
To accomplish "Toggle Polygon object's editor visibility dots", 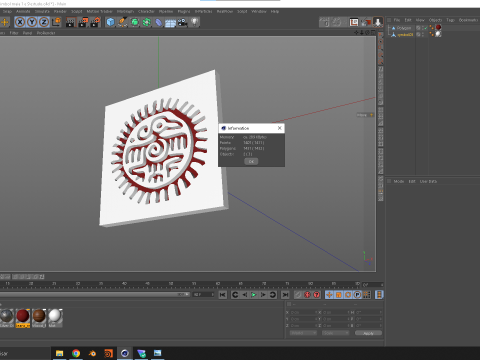I will [423, 28].
